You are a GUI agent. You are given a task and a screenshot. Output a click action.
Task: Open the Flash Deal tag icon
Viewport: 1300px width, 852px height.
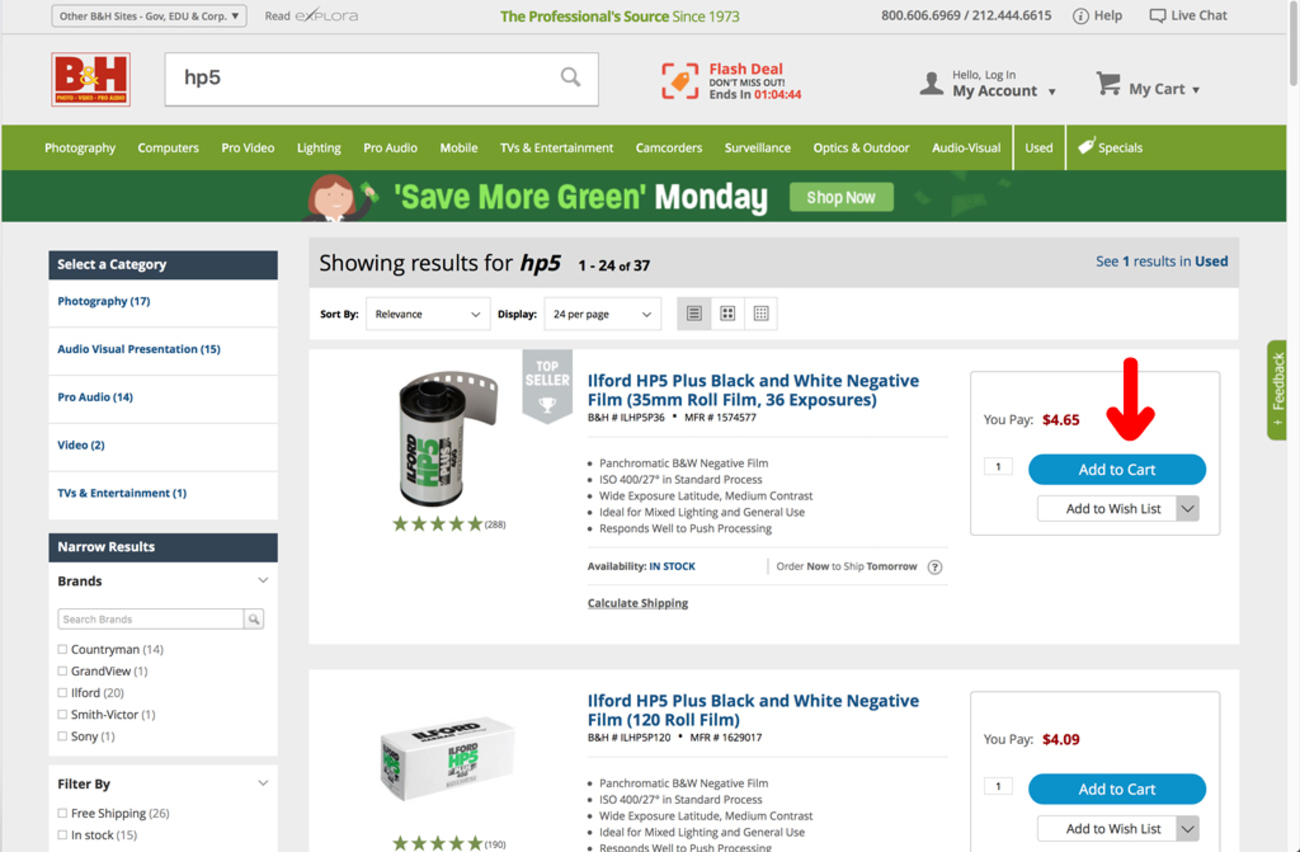pyautogui.click(x=680, y=81)
